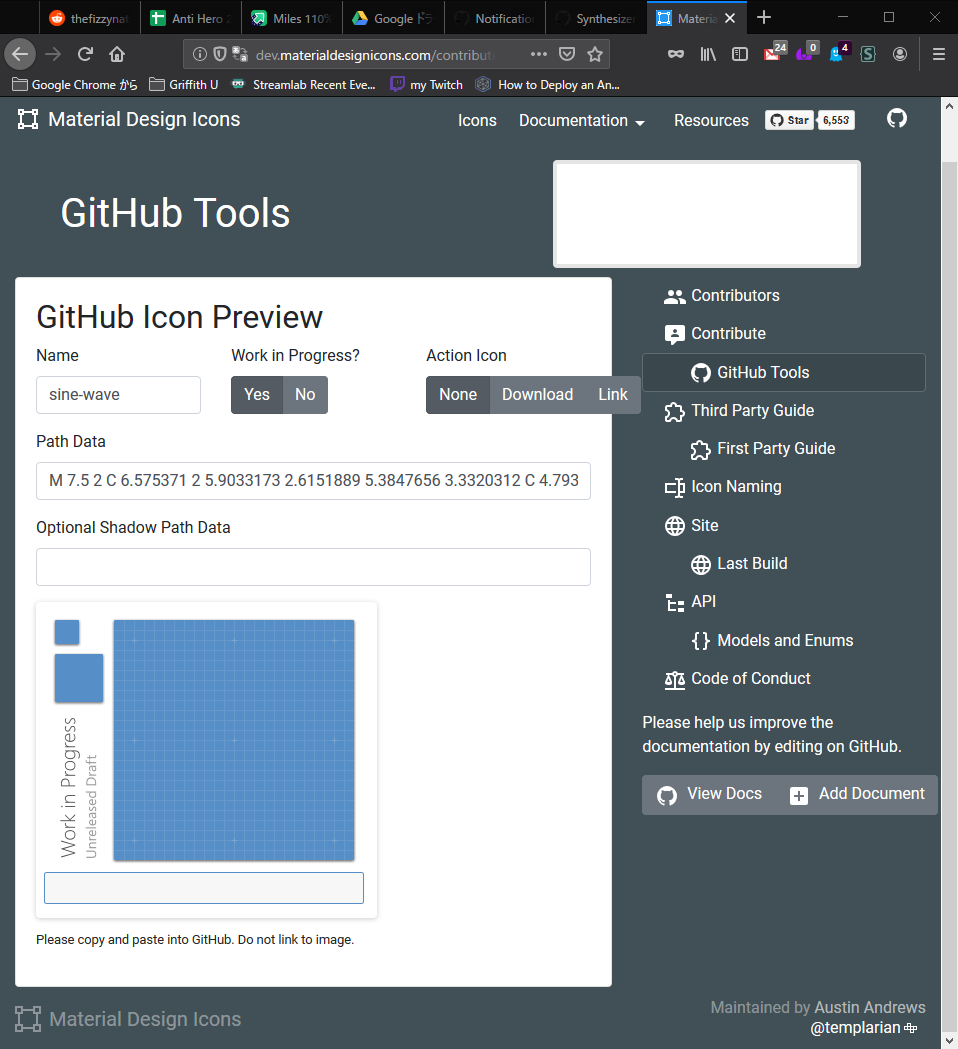Open Models and Enums link
Image resolution: width=958 pixels, height=1049 pixels.
pos(785,641)
